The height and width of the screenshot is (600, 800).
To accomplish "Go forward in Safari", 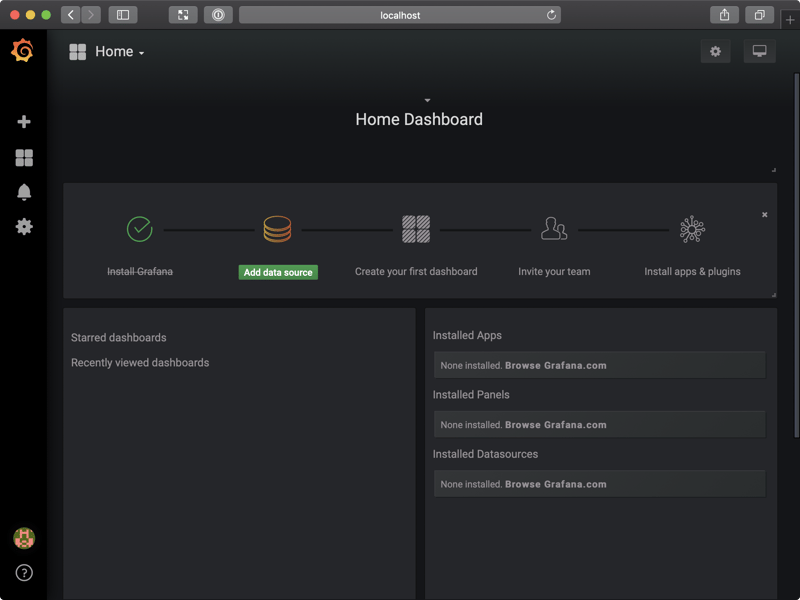I will click(x=91, y=15).
